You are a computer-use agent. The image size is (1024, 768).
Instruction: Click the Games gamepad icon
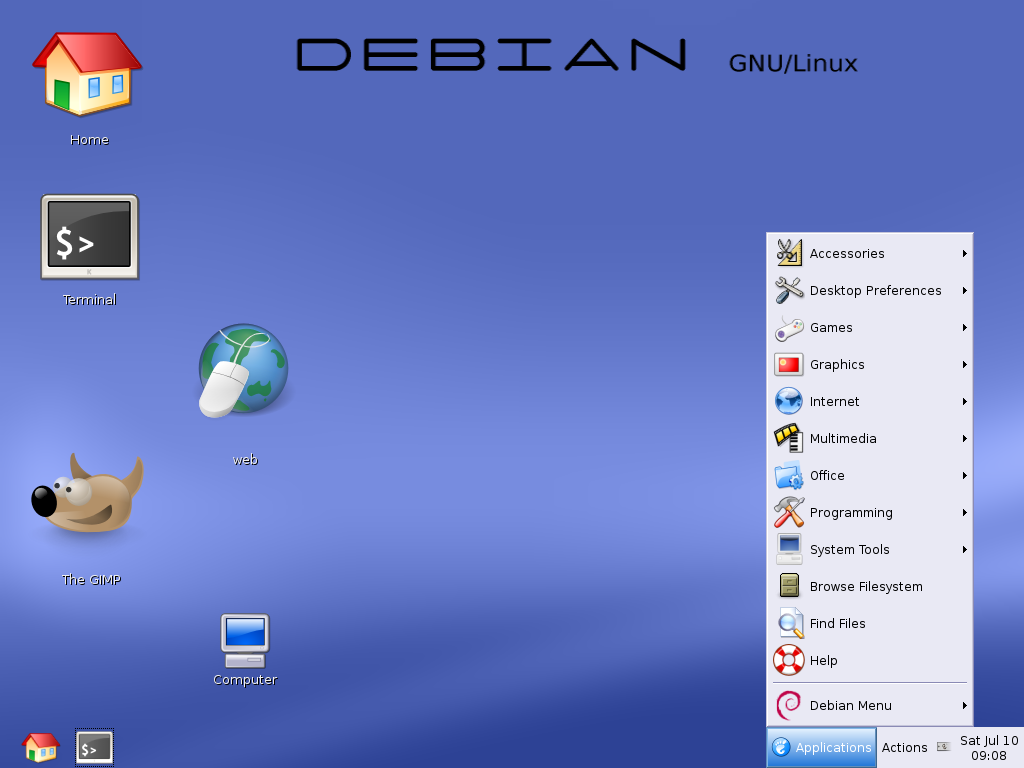point(789,327)
